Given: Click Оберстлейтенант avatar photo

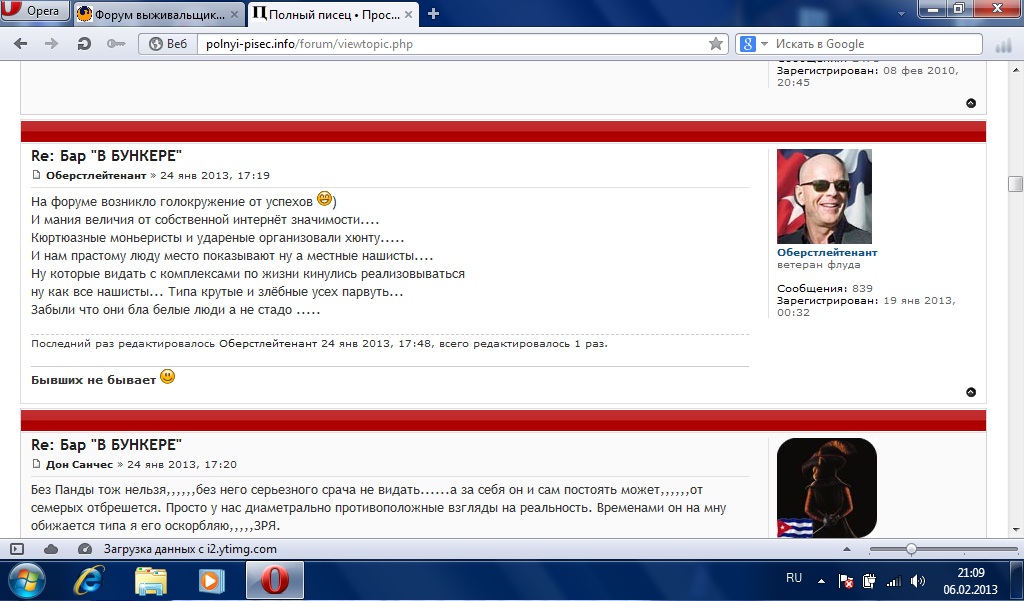Looking at the screenshot, I should (824, 196).
